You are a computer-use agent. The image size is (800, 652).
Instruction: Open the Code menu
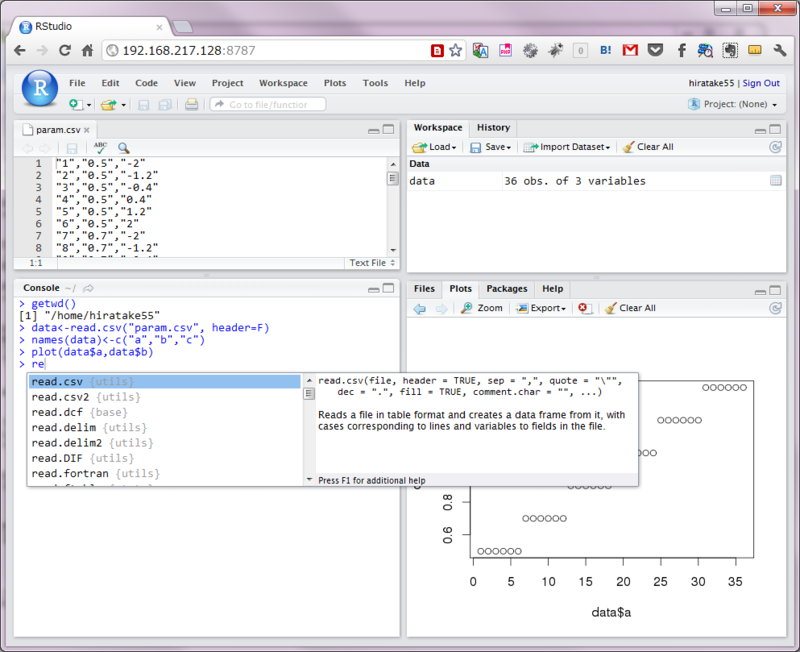[x=146, y=83]
